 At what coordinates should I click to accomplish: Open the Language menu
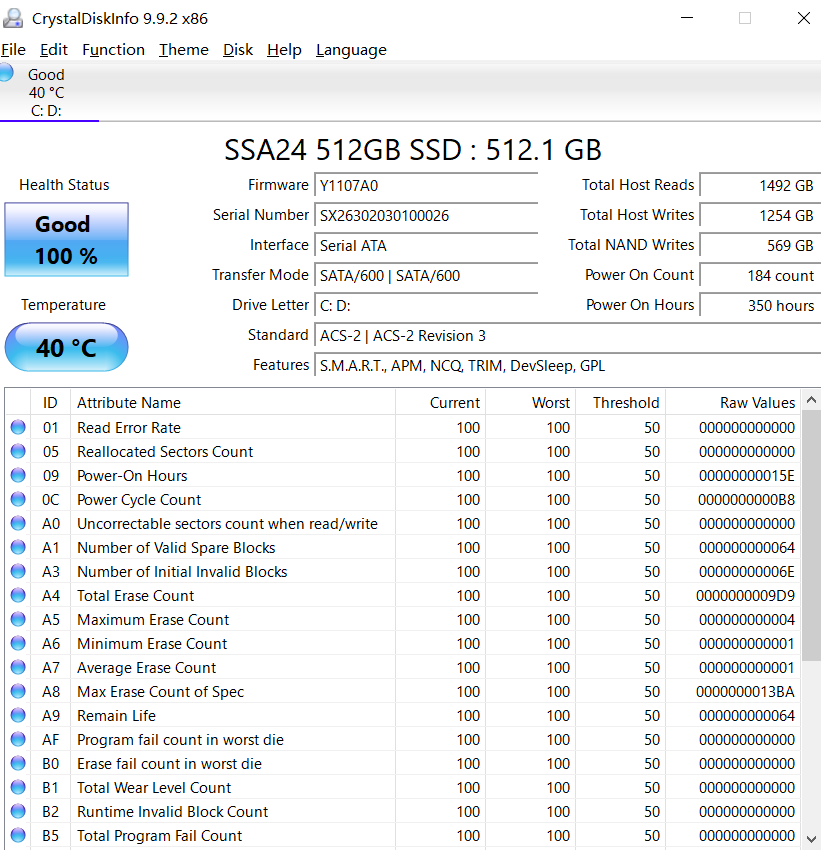coord(351,50)
